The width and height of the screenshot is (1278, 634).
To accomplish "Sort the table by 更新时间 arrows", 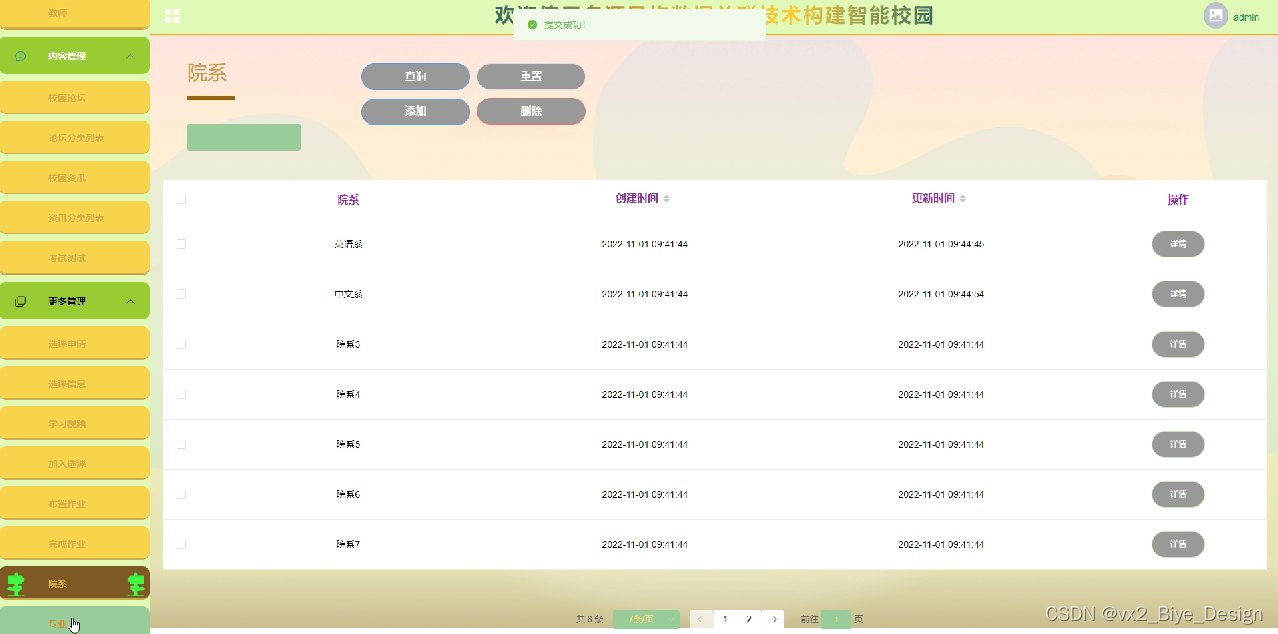I will point(963,199).
